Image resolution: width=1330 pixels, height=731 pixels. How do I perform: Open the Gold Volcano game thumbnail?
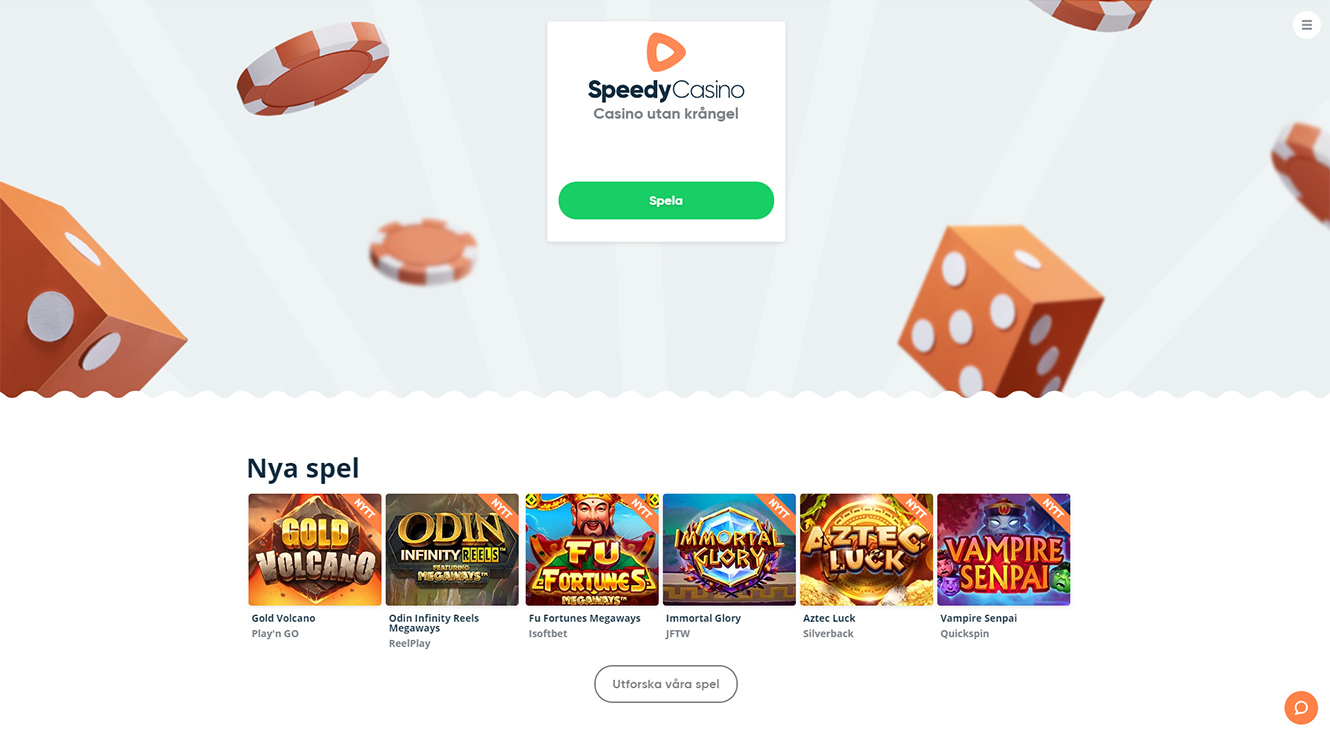[315, 549]
